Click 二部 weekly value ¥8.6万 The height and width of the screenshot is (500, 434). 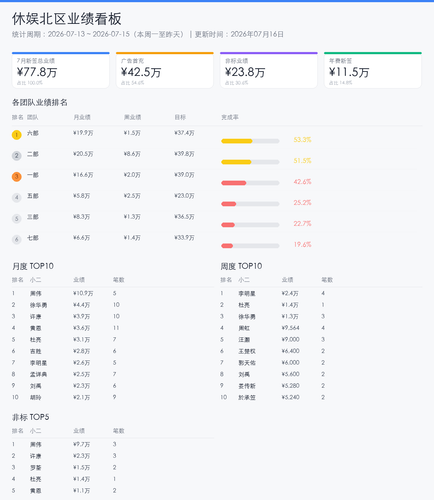(132, 154)
